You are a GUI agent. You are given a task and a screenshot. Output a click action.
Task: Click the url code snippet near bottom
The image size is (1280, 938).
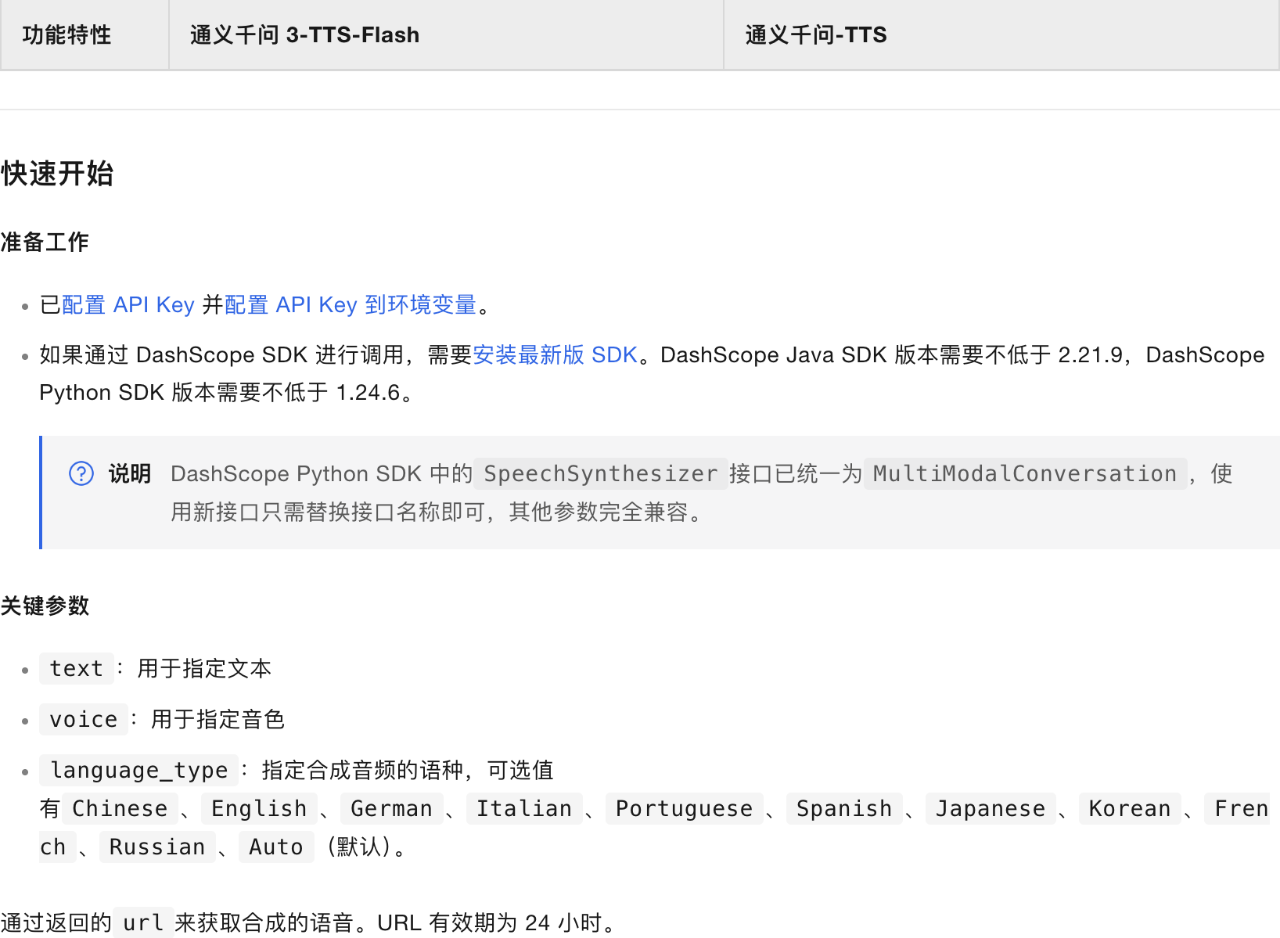click(x=142, y=923)
